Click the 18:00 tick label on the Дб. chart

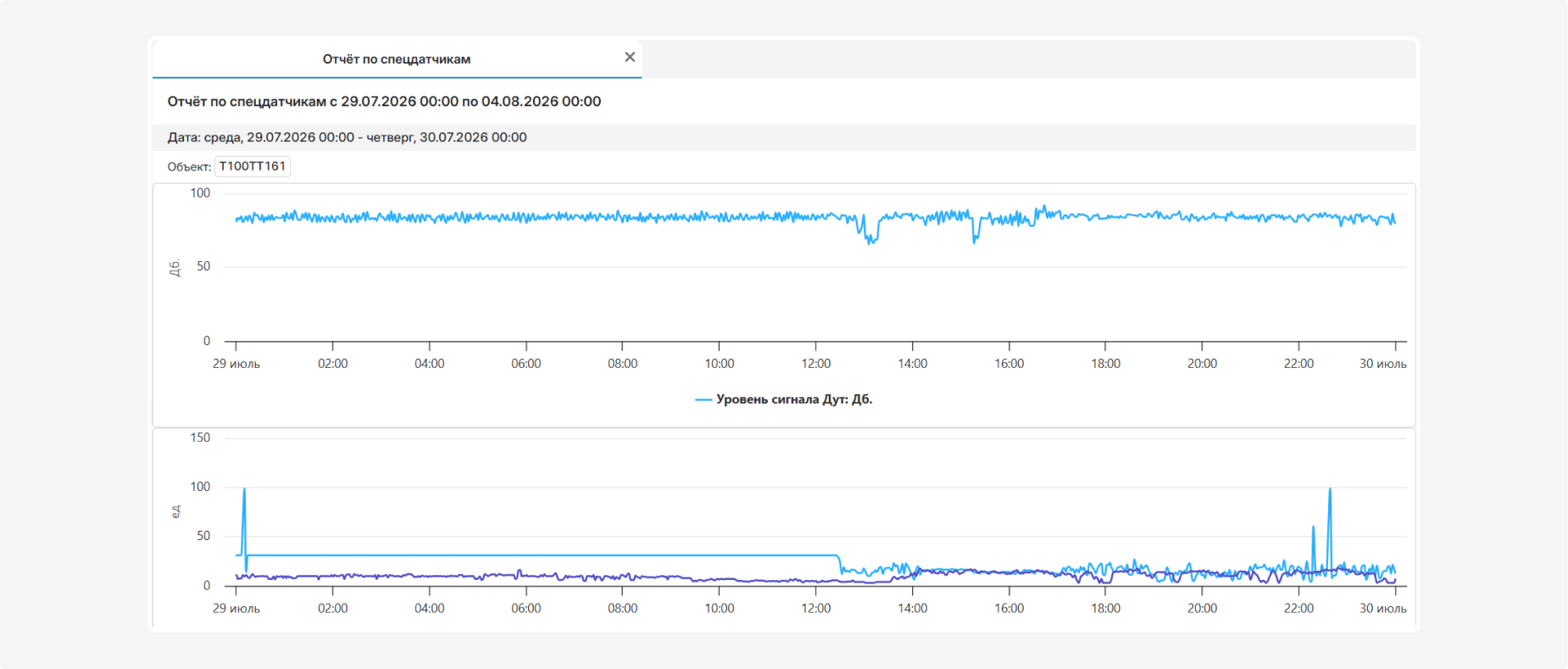click(x=1105, y=364)
